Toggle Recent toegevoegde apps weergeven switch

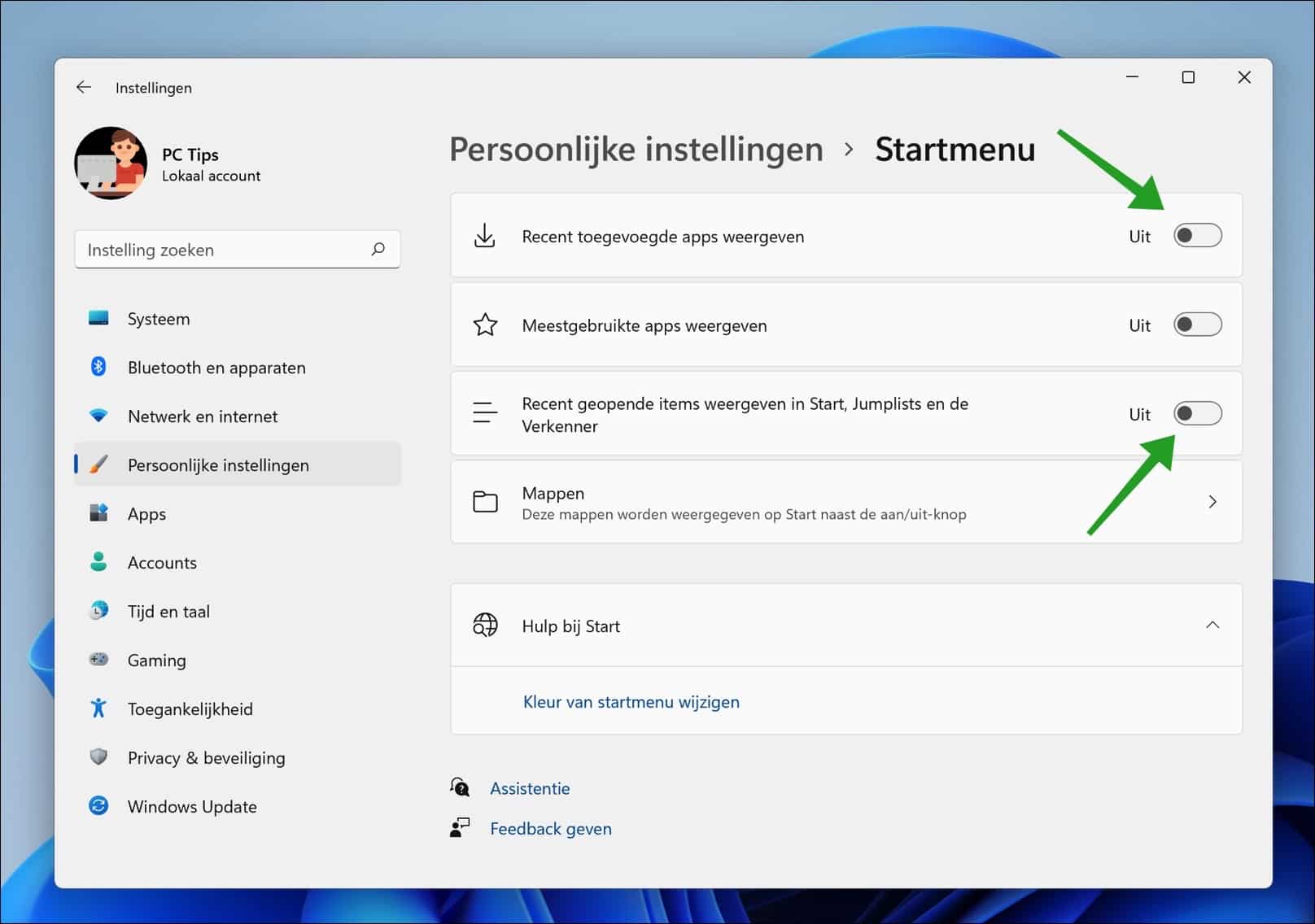(1197, 236)
